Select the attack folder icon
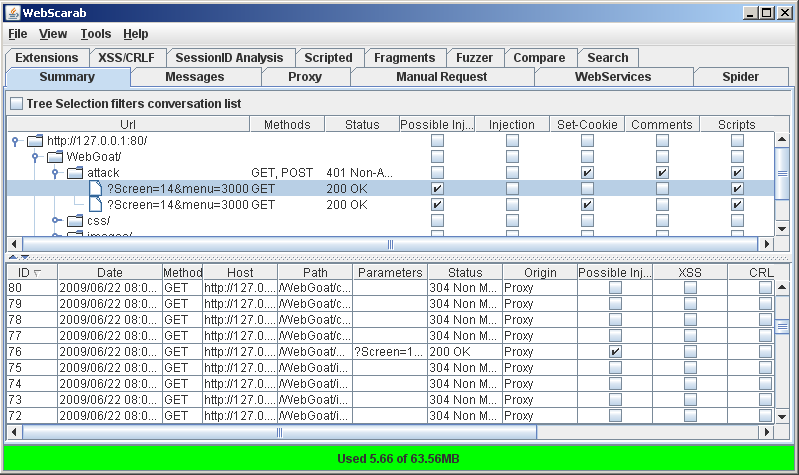 76,173
